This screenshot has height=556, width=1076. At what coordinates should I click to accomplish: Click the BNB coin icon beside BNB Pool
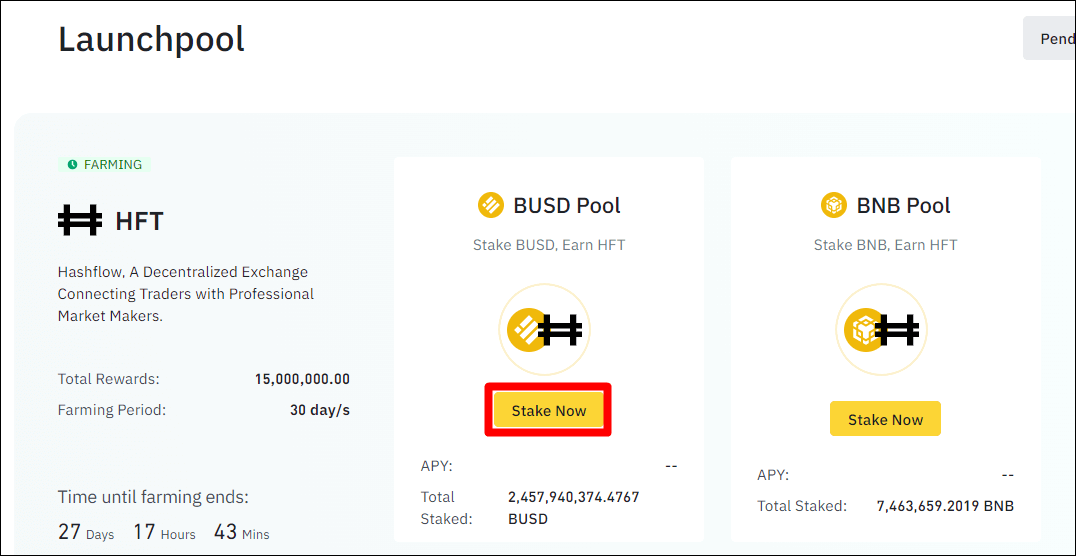tap(834, 205)
